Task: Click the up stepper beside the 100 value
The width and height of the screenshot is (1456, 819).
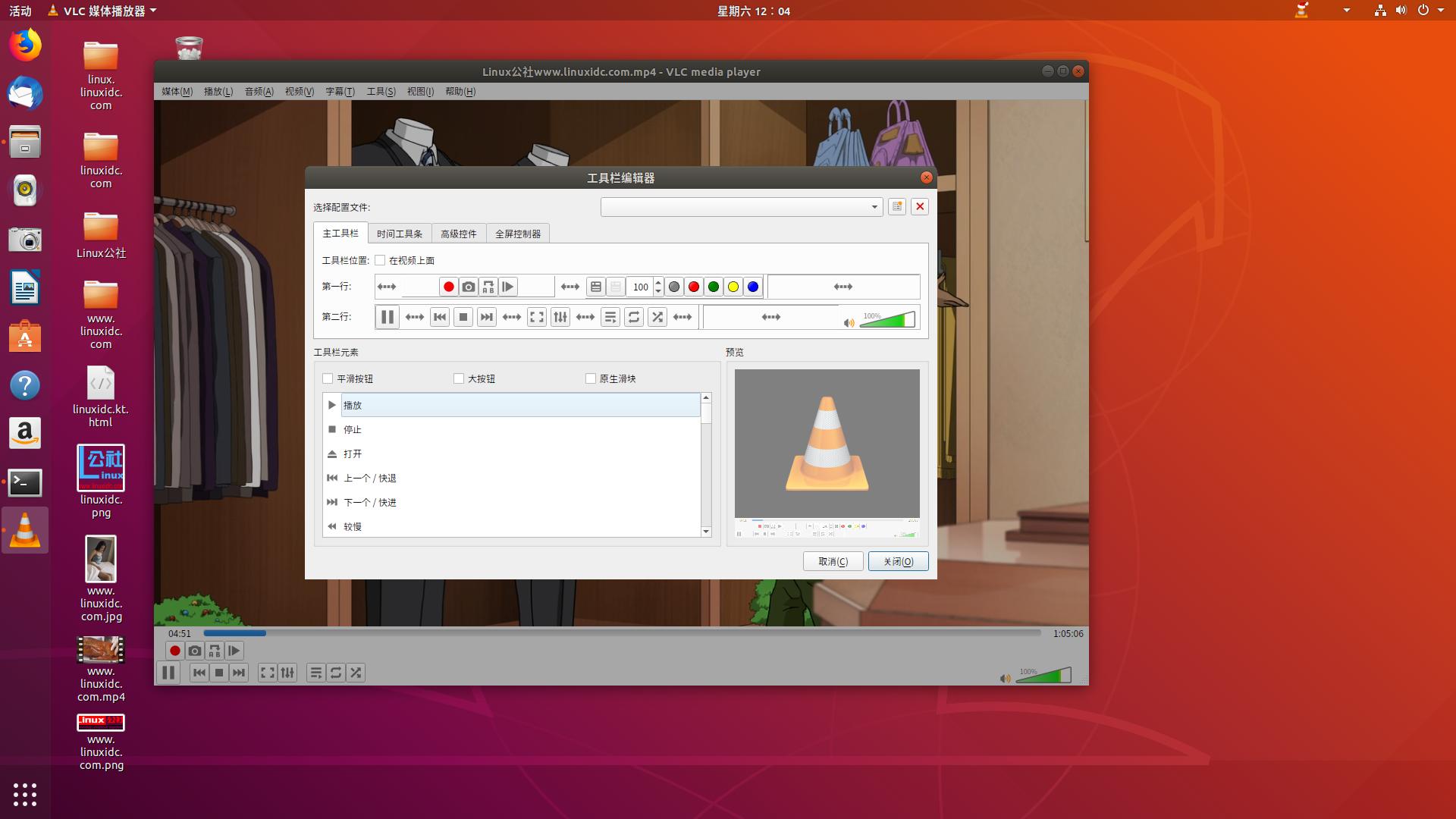Action: tap(658, 283)
